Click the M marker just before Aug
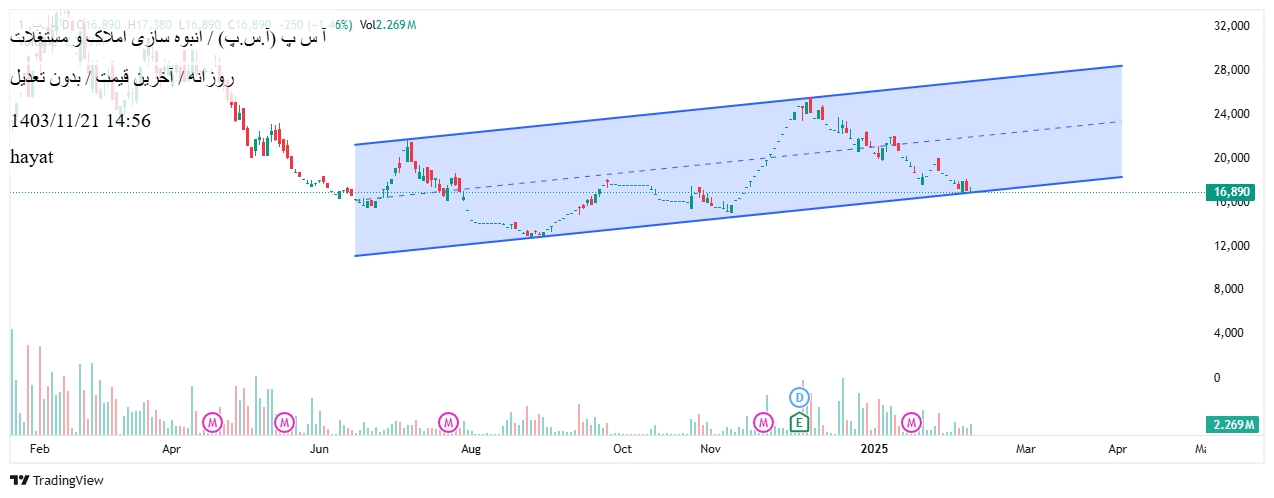The width and height of the screenshot is (1274, 498). pyautogui.click(x=450, y=423)
